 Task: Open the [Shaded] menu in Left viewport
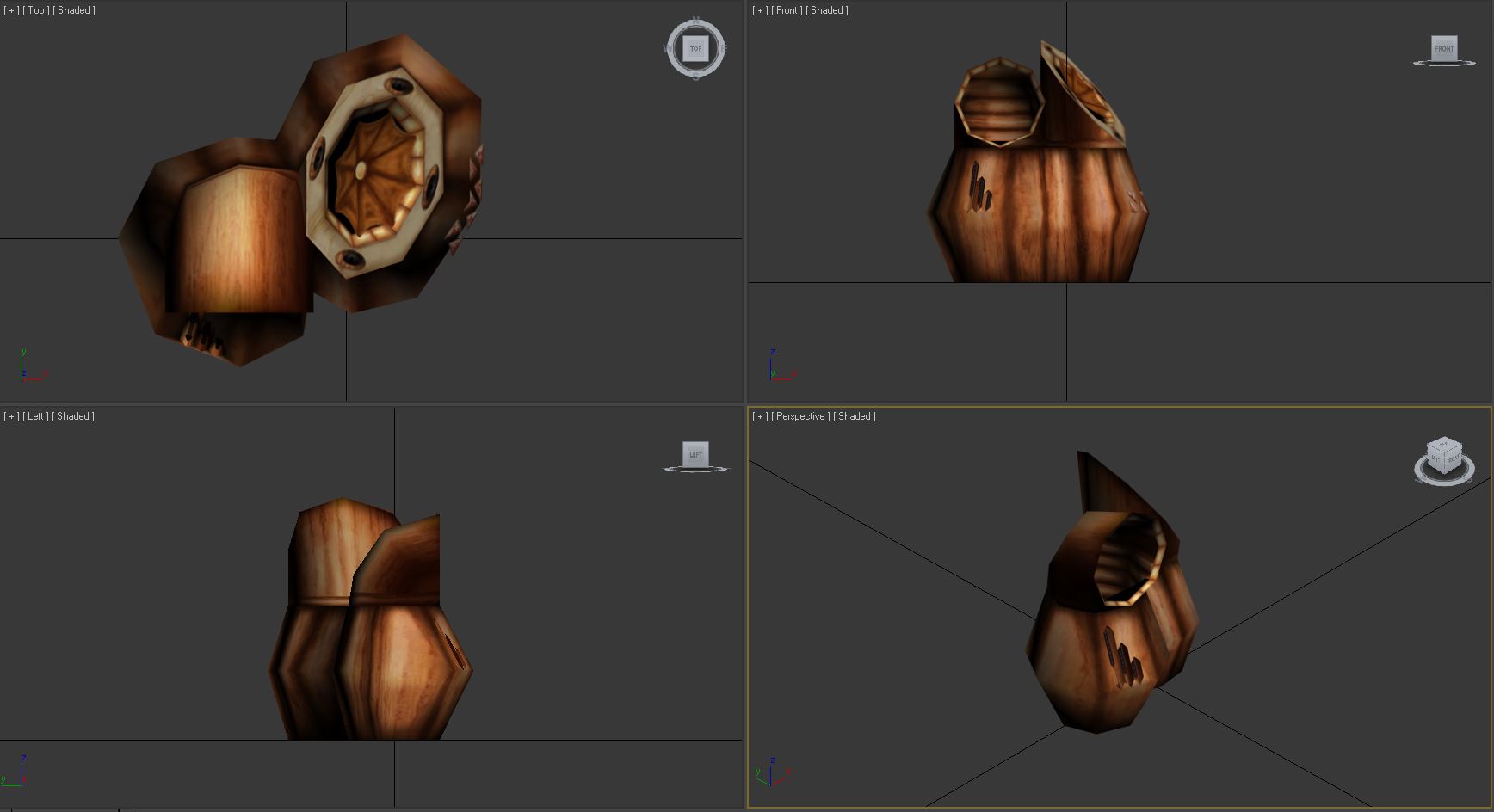[73, 416]
